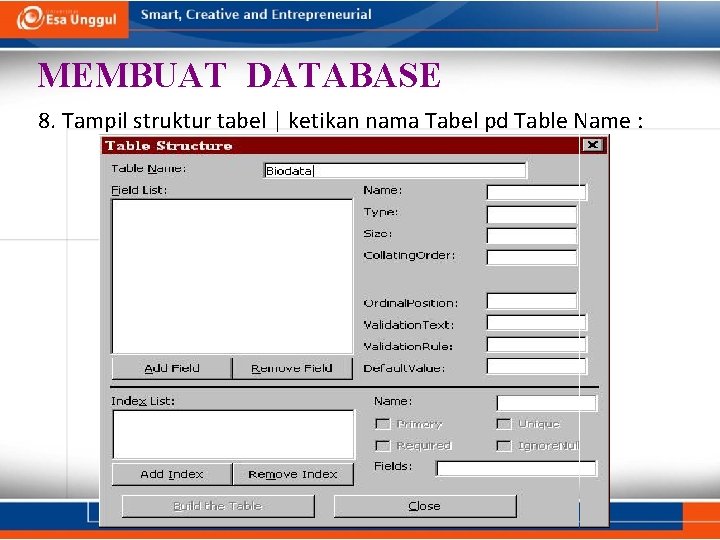The height and width of the screenshot is (540, 720).
Task: Click the OrdinalPosition: label
Action: point(411,303)
